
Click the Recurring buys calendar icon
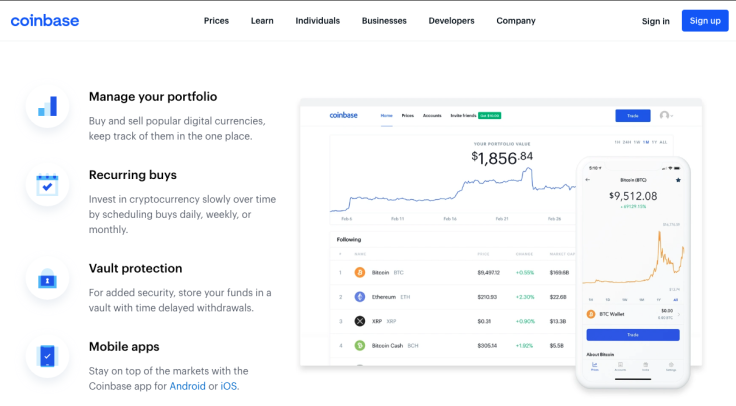(47, 185)
